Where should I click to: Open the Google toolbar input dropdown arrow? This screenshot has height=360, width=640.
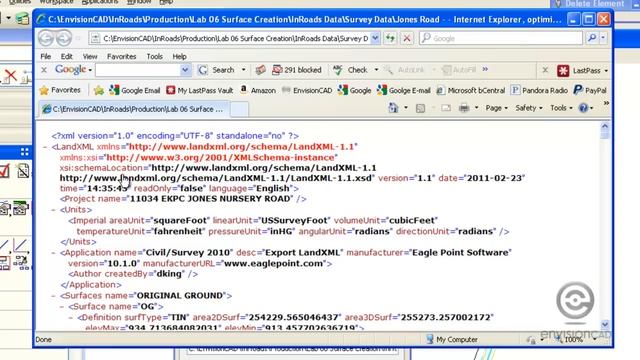185,70
